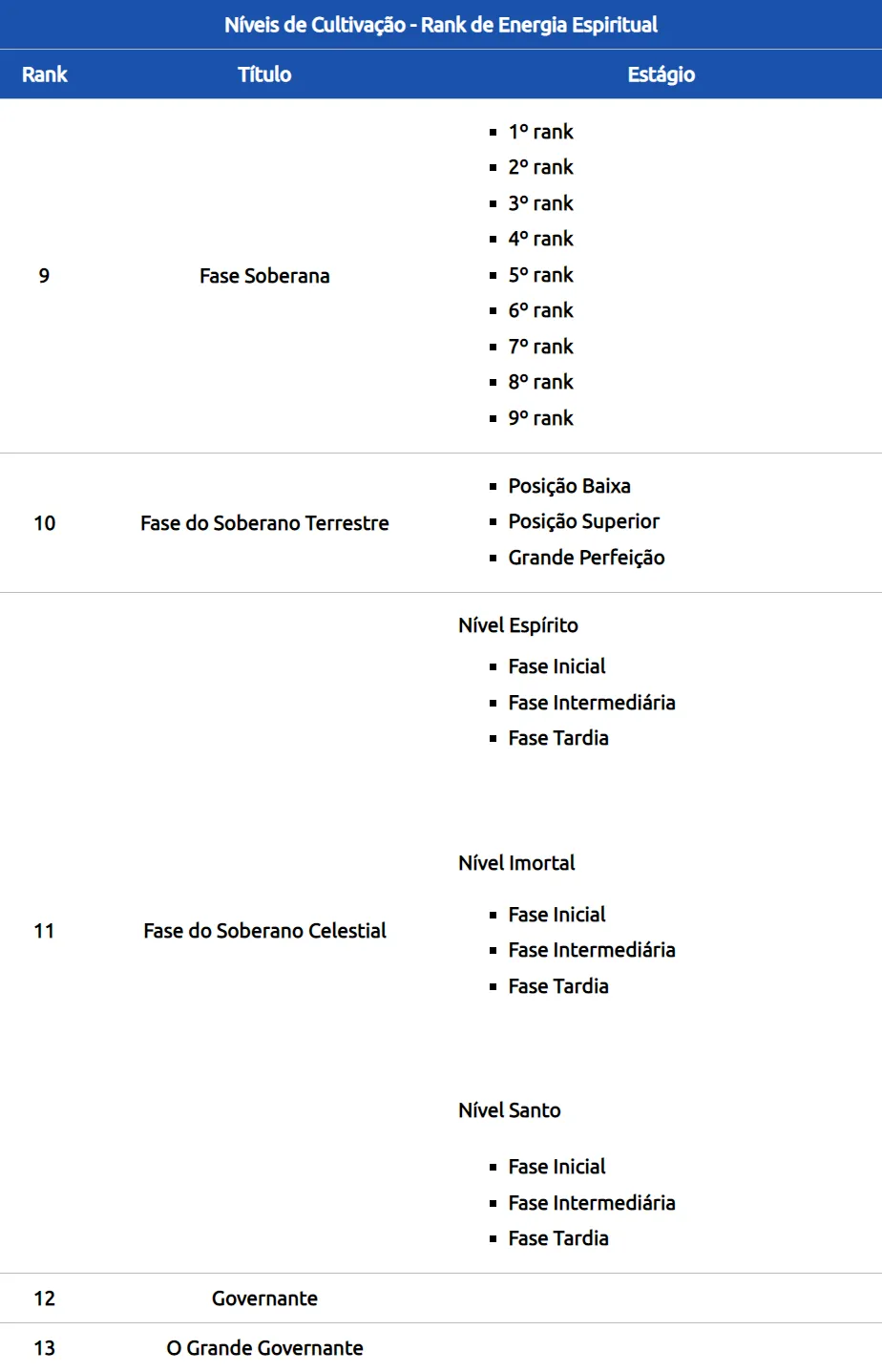Select the Fase do Soberano Celestial cell
Image resolution: width=882 pixels, height=1372 pixels.
(264, 931)
